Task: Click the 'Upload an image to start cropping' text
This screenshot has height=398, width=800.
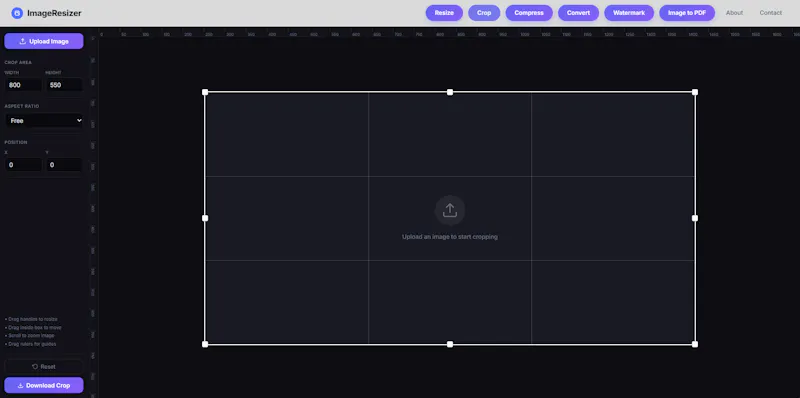Action: coord(449,237)
